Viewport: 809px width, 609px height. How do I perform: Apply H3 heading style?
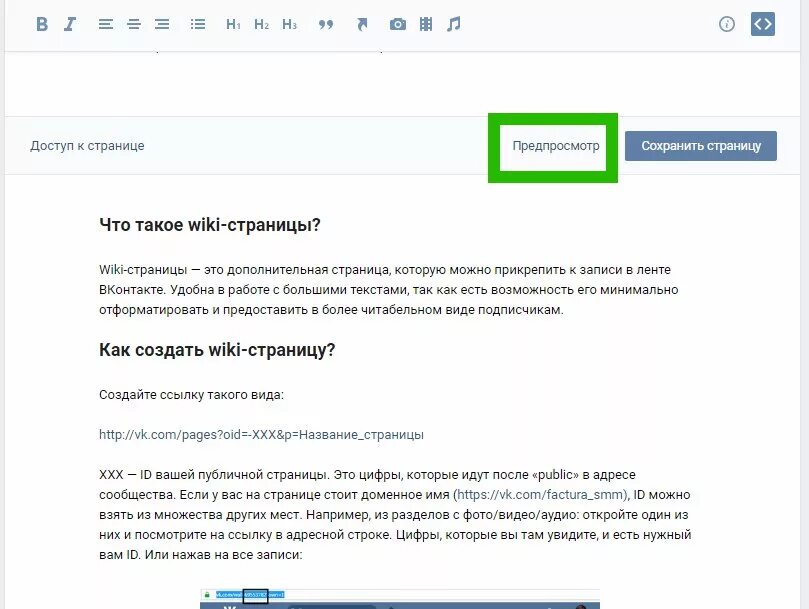point(289,24)
